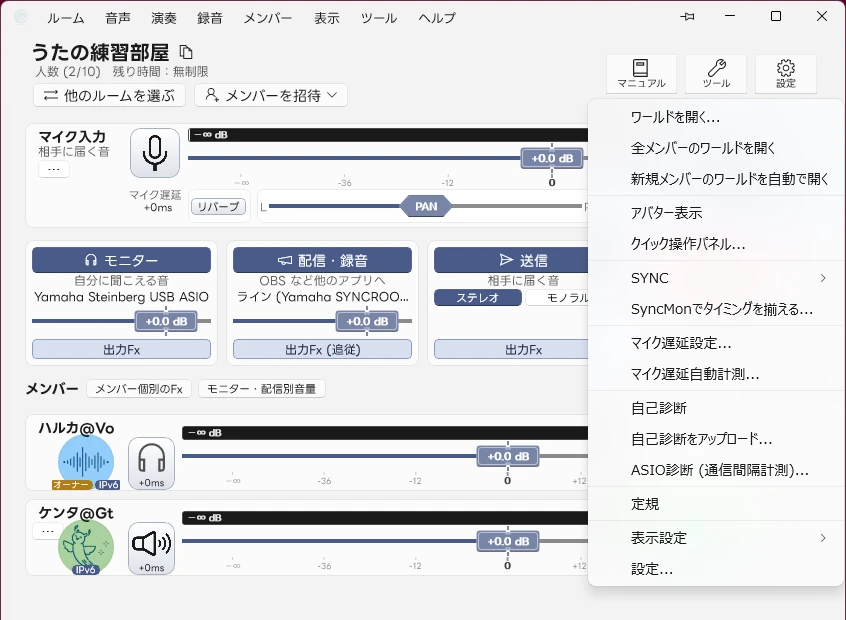Screen dimensions: 846x620
Task: Open the three-dot menu under マイク入力
Action: (x=53, y=169)
